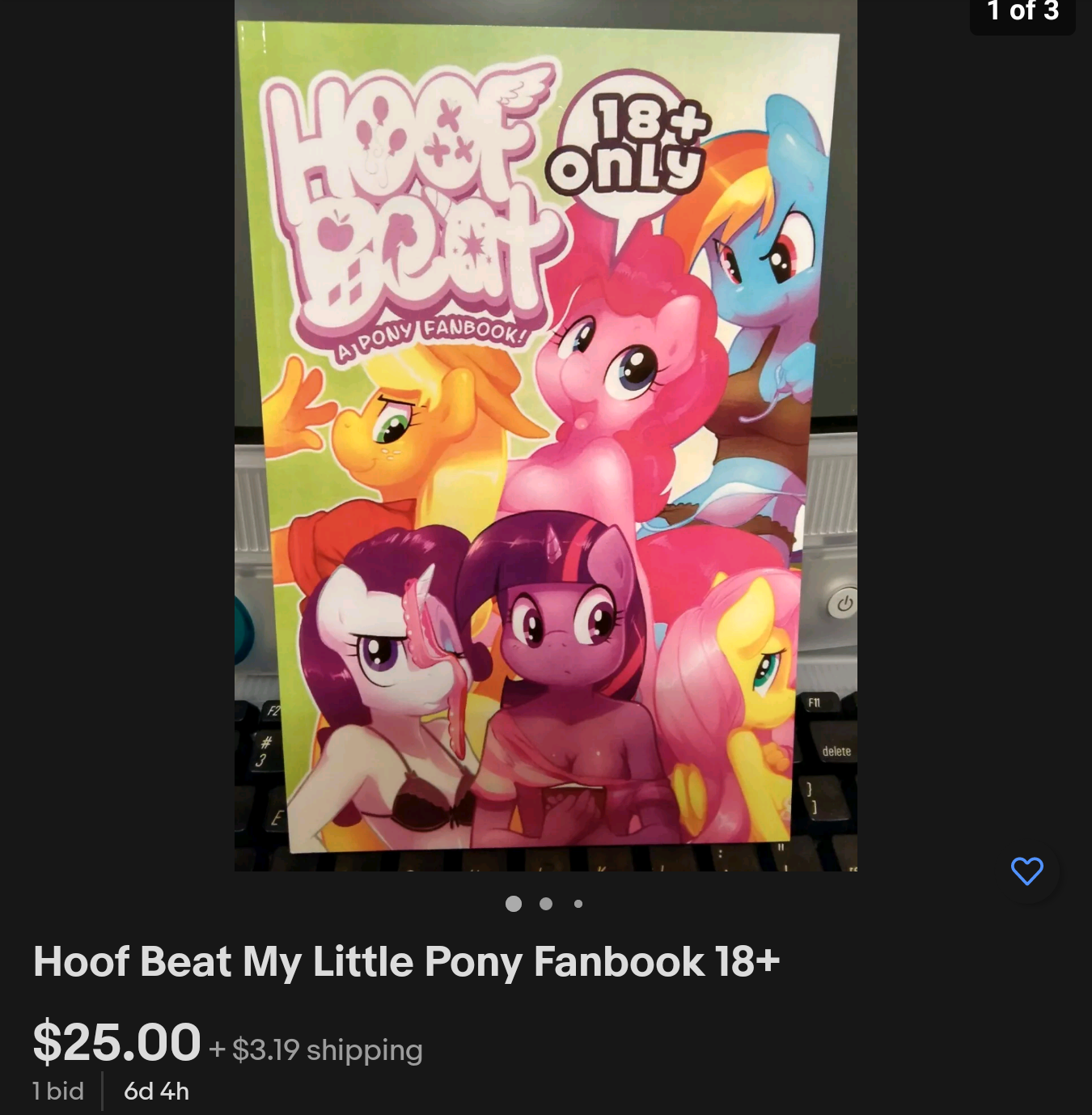Click the "delete" key shown in photo
1092x1115 pixels.
(x=836, y=752)
